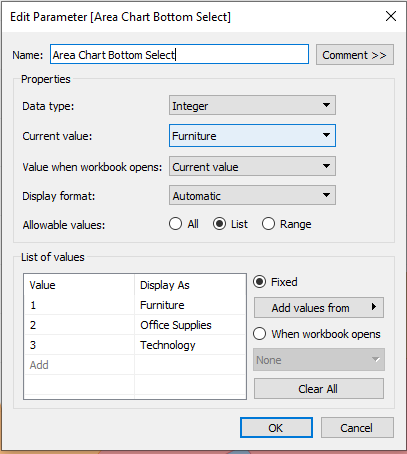Click the Clear All button
Screen dimensions: 407x454
(x=319, y=389)
